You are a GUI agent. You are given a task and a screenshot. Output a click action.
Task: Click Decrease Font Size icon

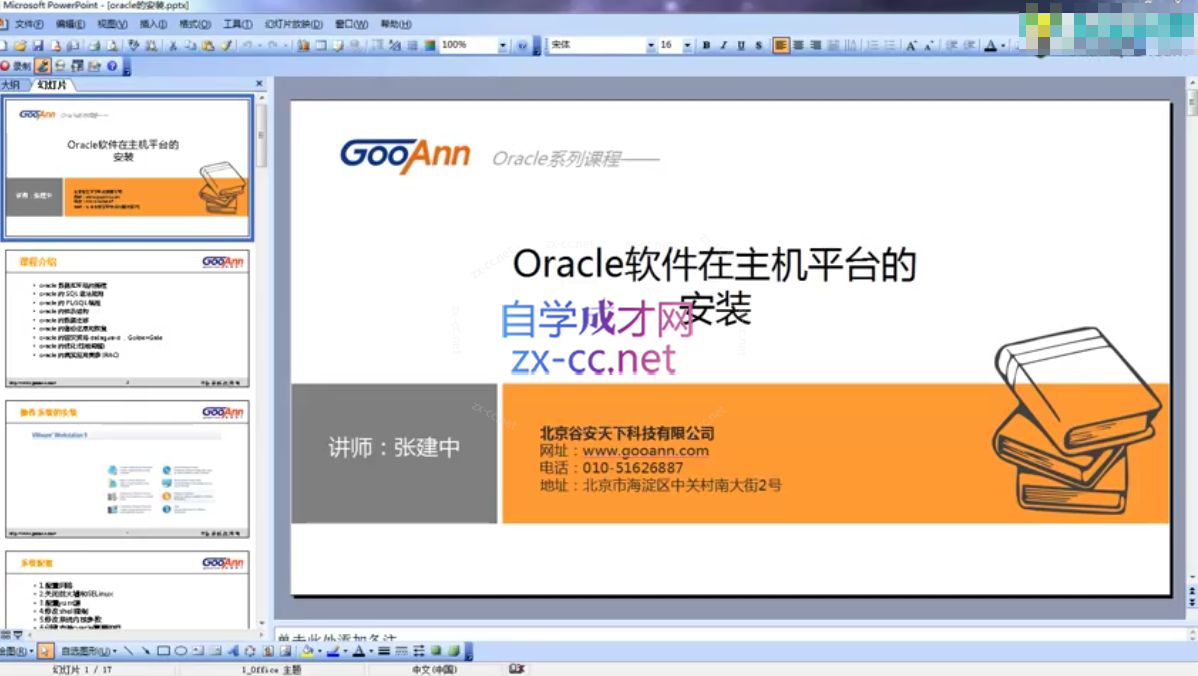coord(929,46)
